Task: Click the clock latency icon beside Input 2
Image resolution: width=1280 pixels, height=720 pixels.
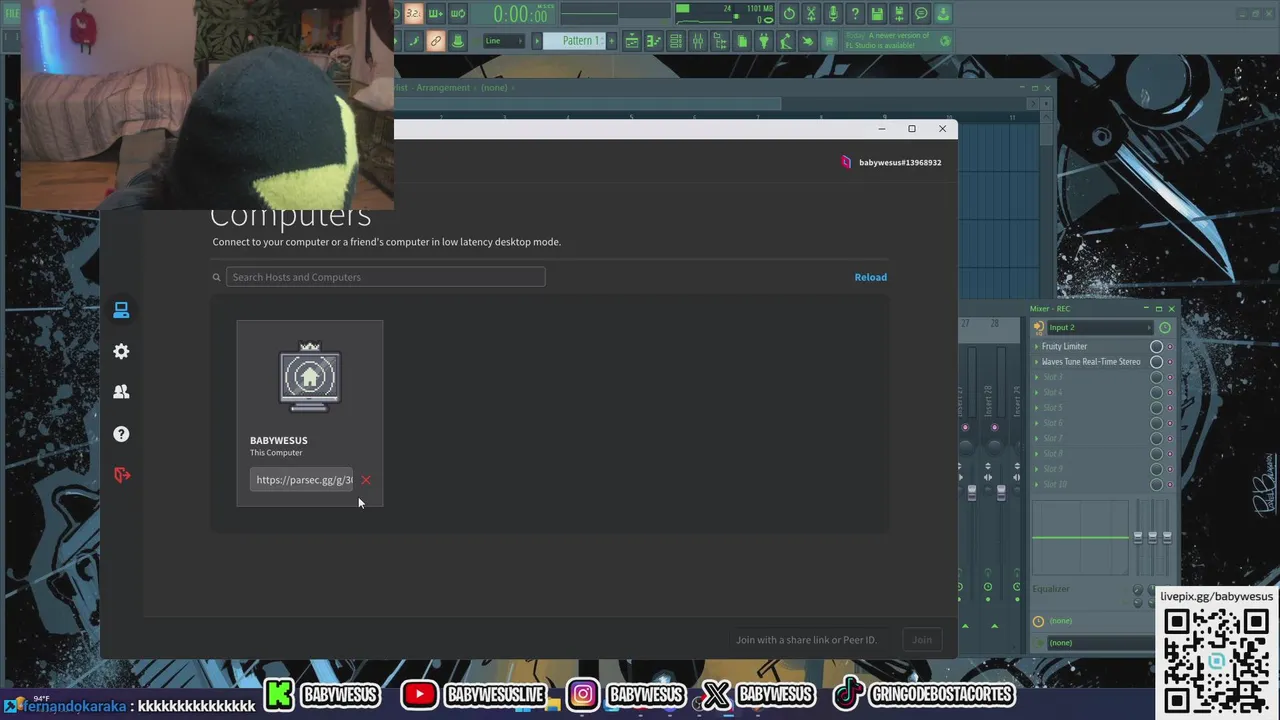Action: pos(1165,327)
